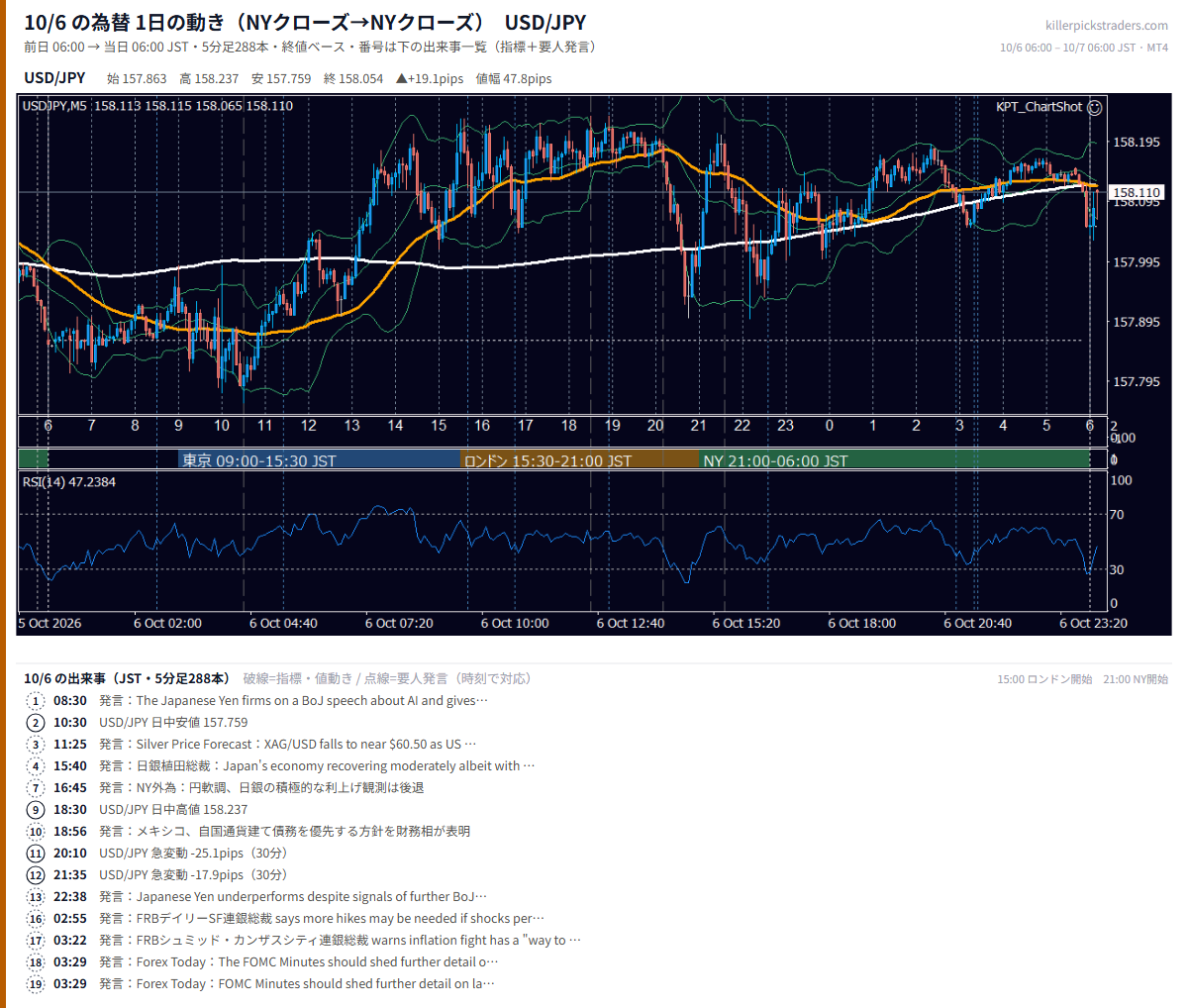Viewport: 1188px width, 1008px height.
Task: Click the 値幅 47.8pips range value
Action: (514, 79)
